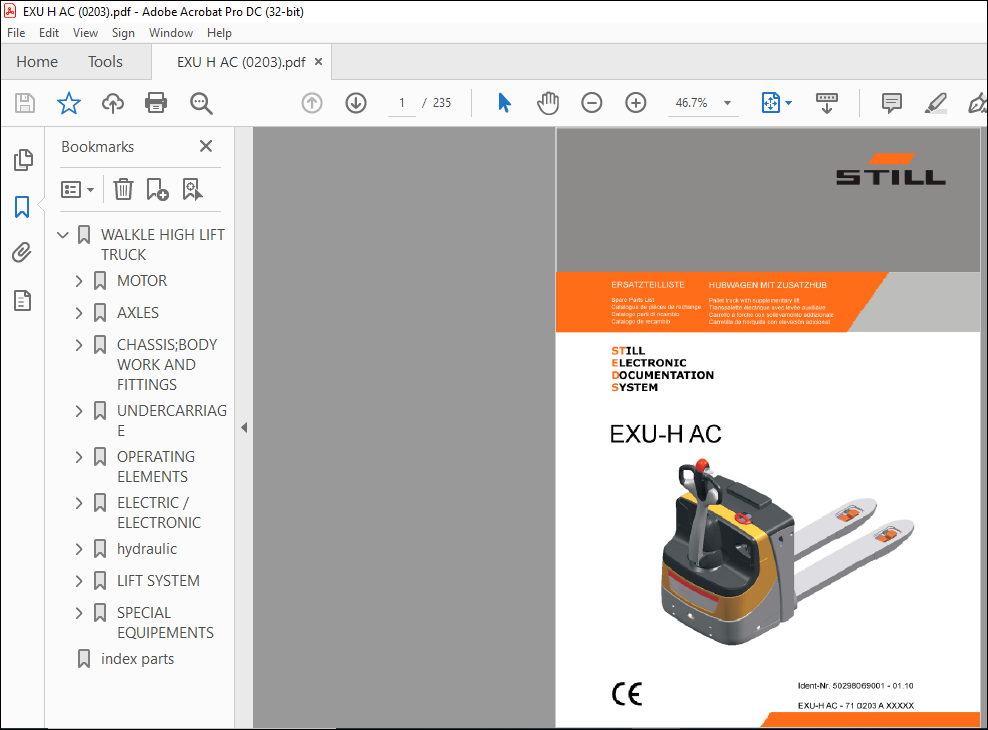The width and height of the screenshot is (988, 730).
Task: Expand the UNDERCARRIAGE bookmark
Action: [79, 411]
